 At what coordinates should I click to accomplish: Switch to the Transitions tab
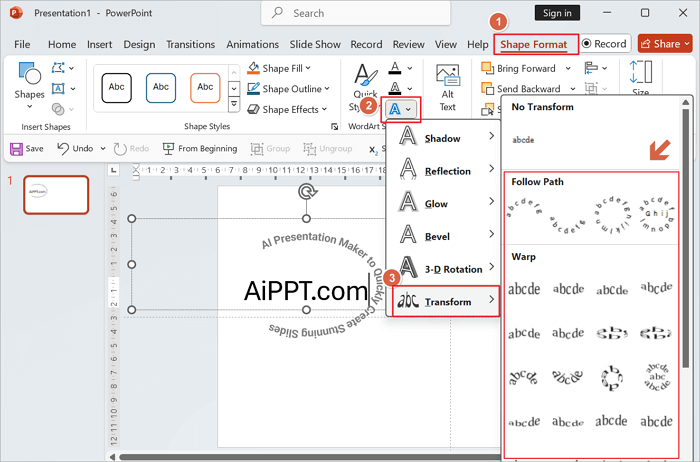coord(191,44)
